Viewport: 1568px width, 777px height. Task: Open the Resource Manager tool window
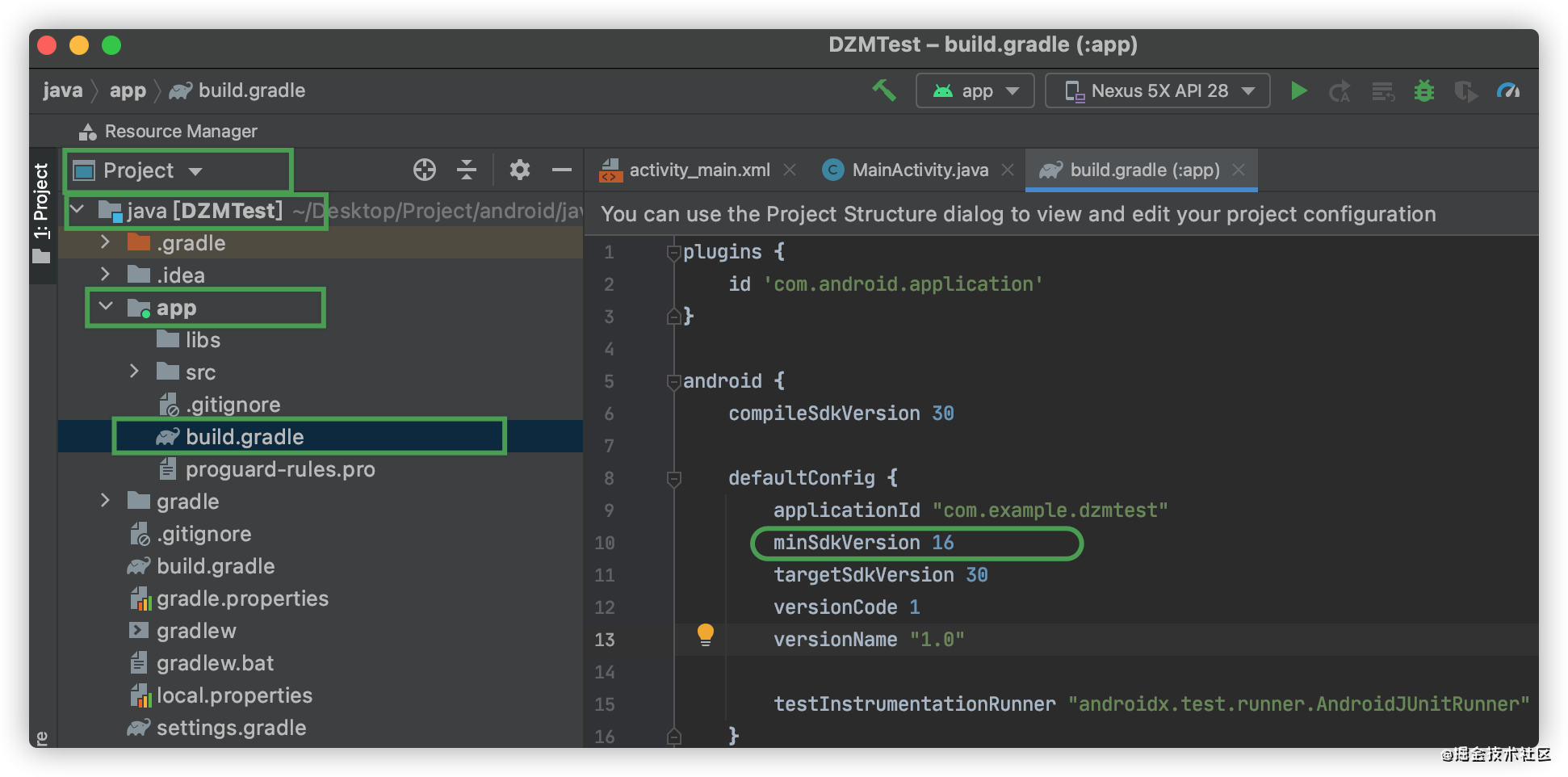click(168, 131)
